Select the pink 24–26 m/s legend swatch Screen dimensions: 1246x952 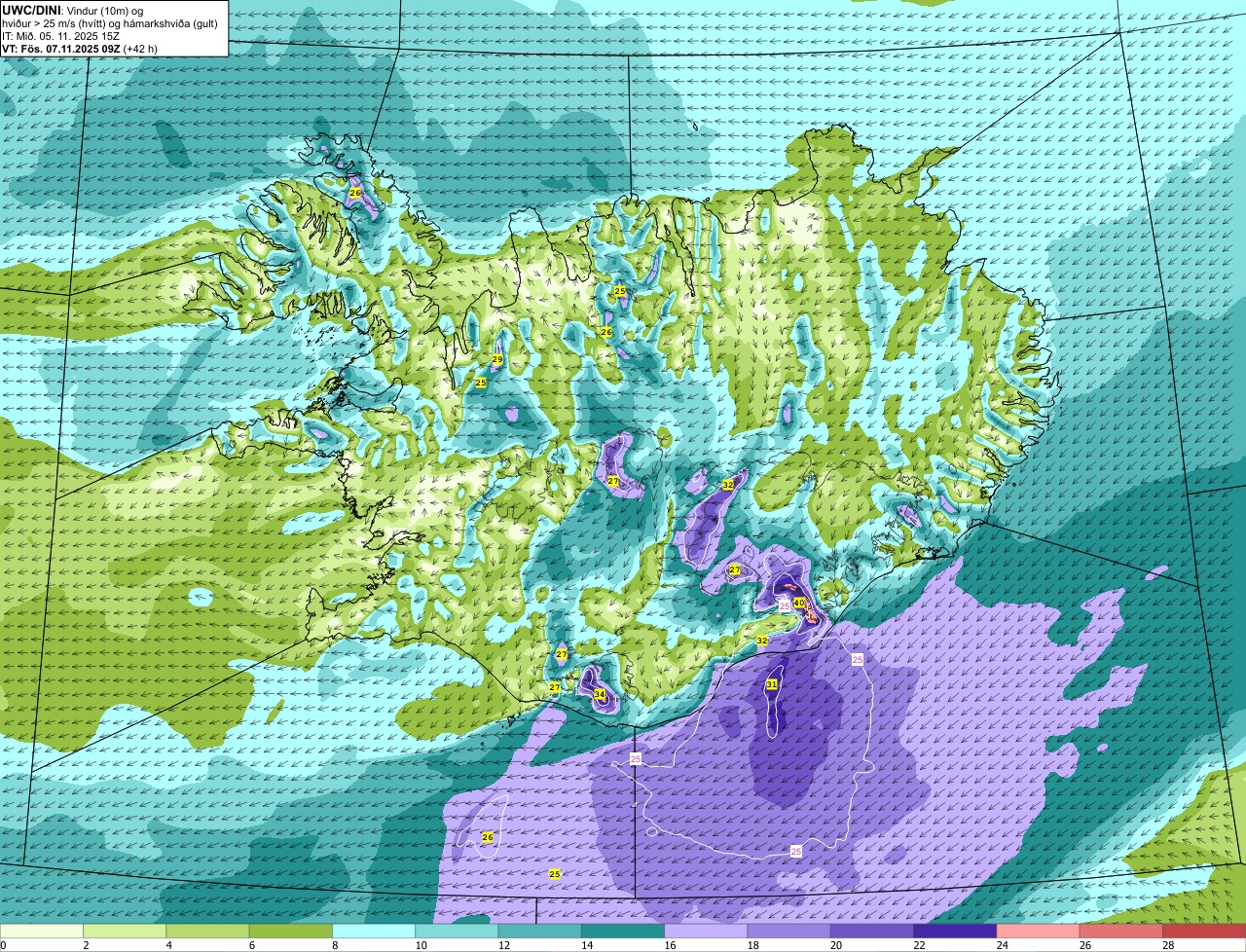1038,932
